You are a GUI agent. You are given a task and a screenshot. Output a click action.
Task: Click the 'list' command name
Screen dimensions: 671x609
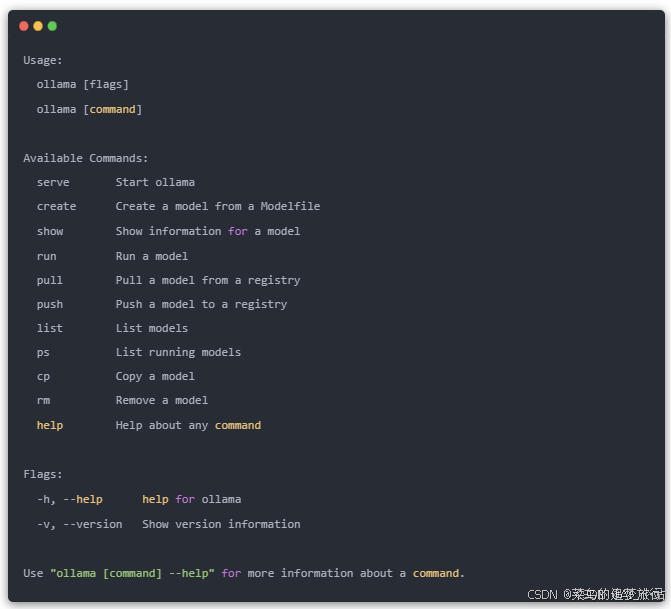click(x=50, y=328)
